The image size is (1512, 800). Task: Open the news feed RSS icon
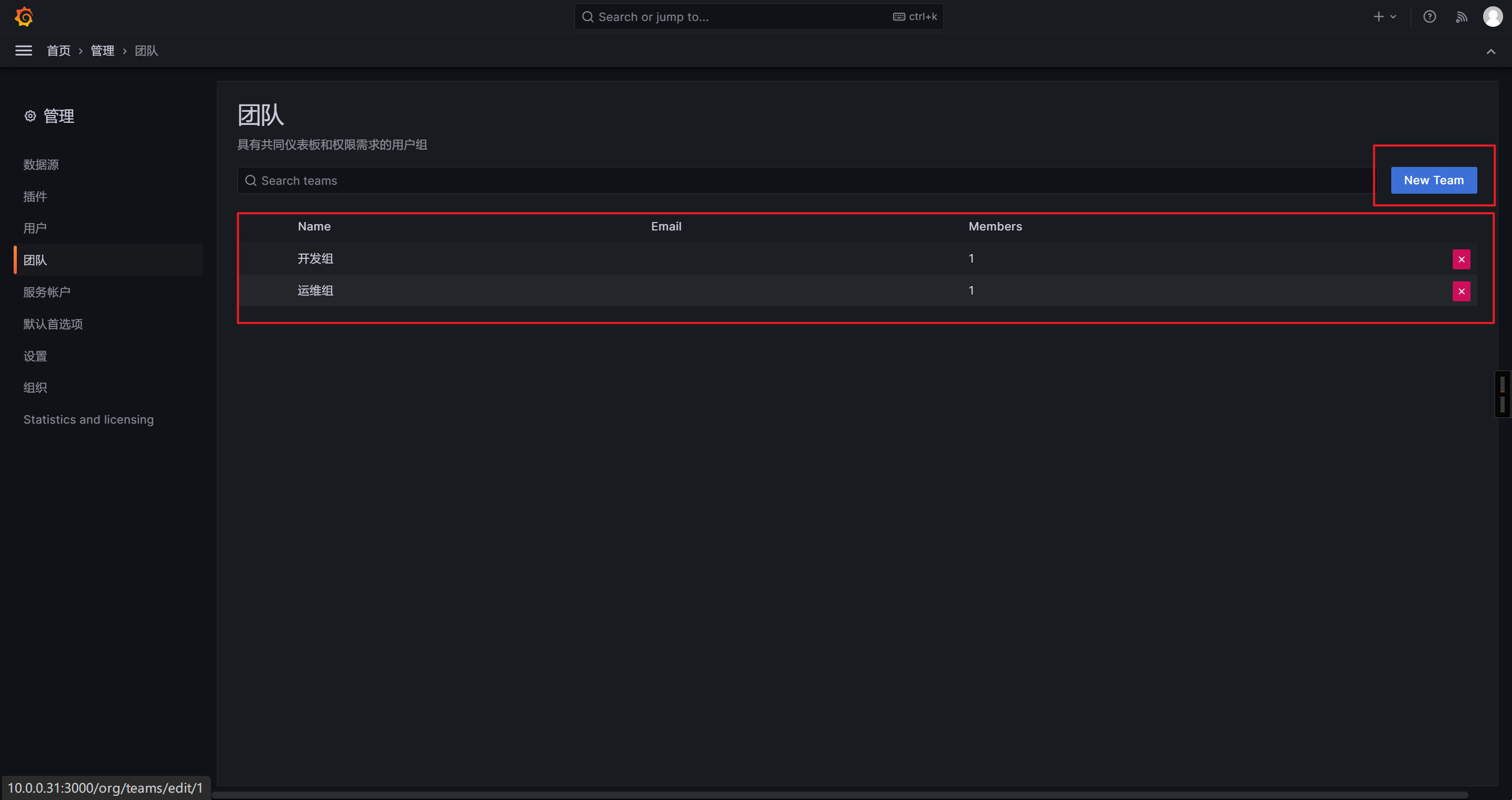click(x=1462, y=17)
